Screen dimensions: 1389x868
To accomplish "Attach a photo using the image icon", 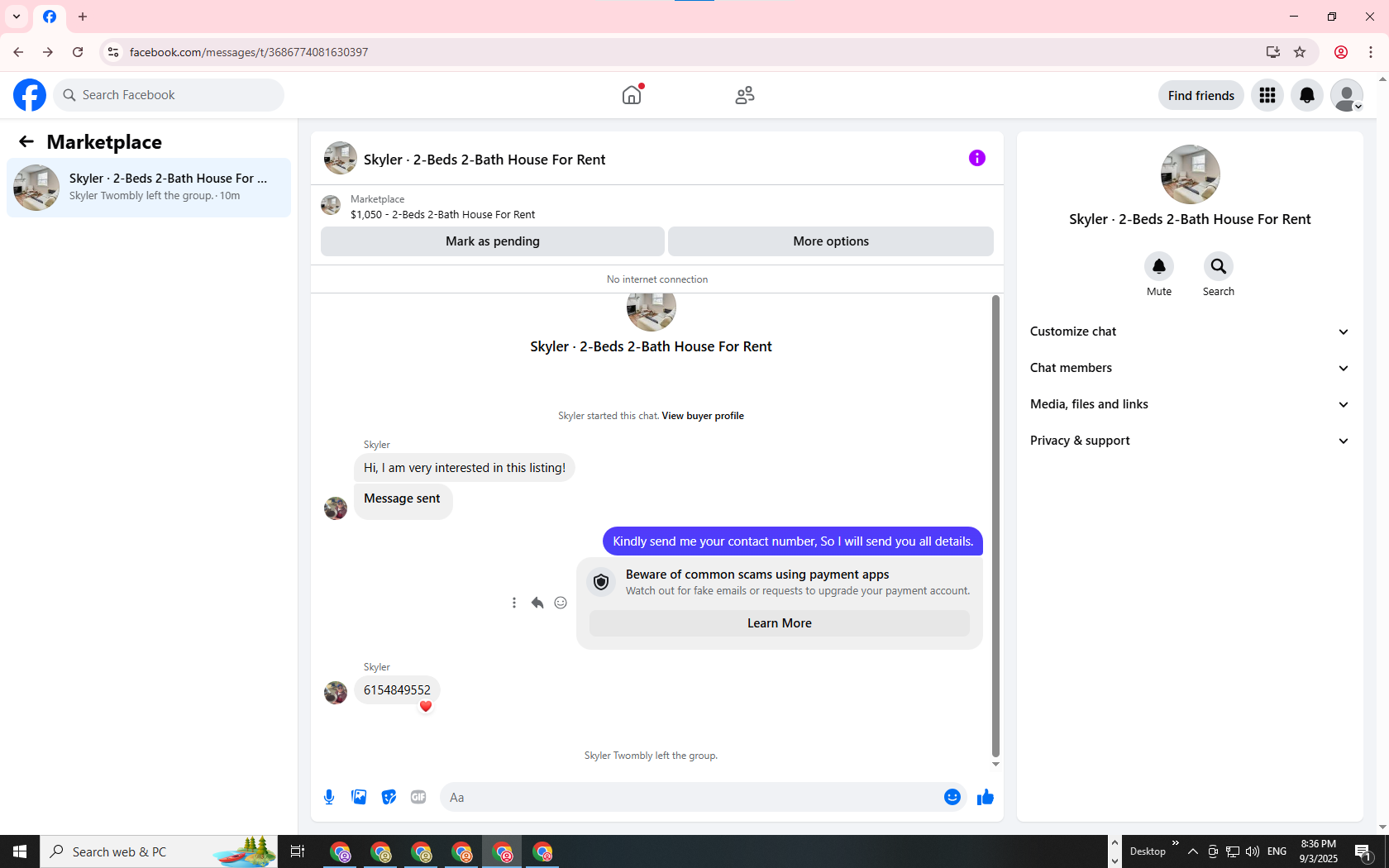I will [x=359, y=797].
